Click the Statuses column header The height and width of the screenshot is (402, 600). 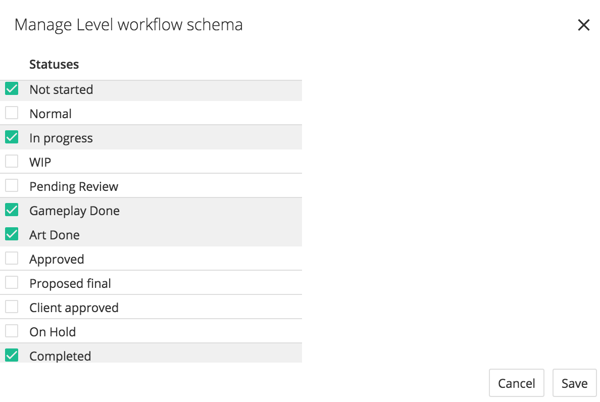click(x=54, y=64)
